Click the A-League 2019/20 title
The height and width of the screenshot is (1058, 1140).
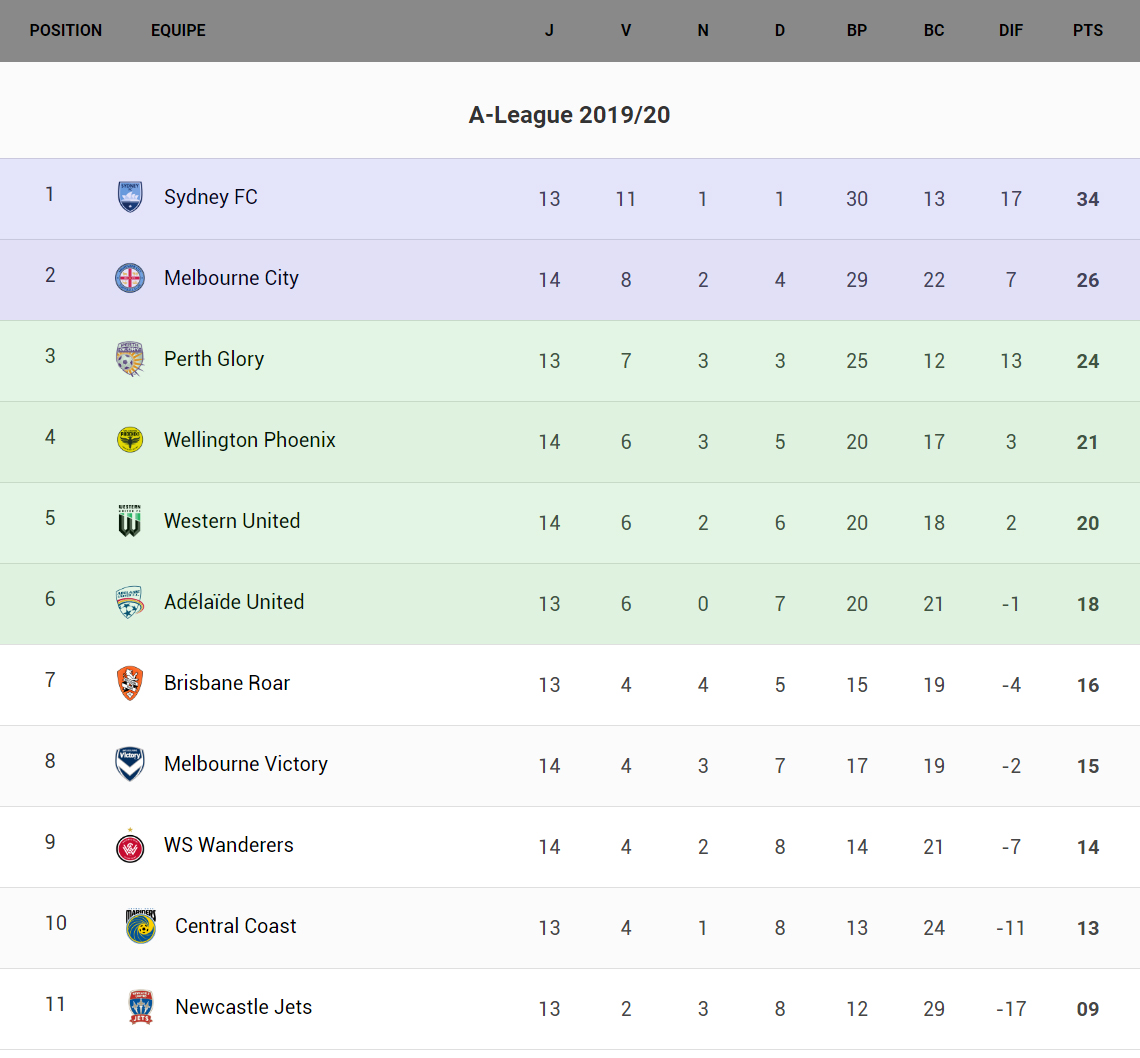click(x=569, y=115)
